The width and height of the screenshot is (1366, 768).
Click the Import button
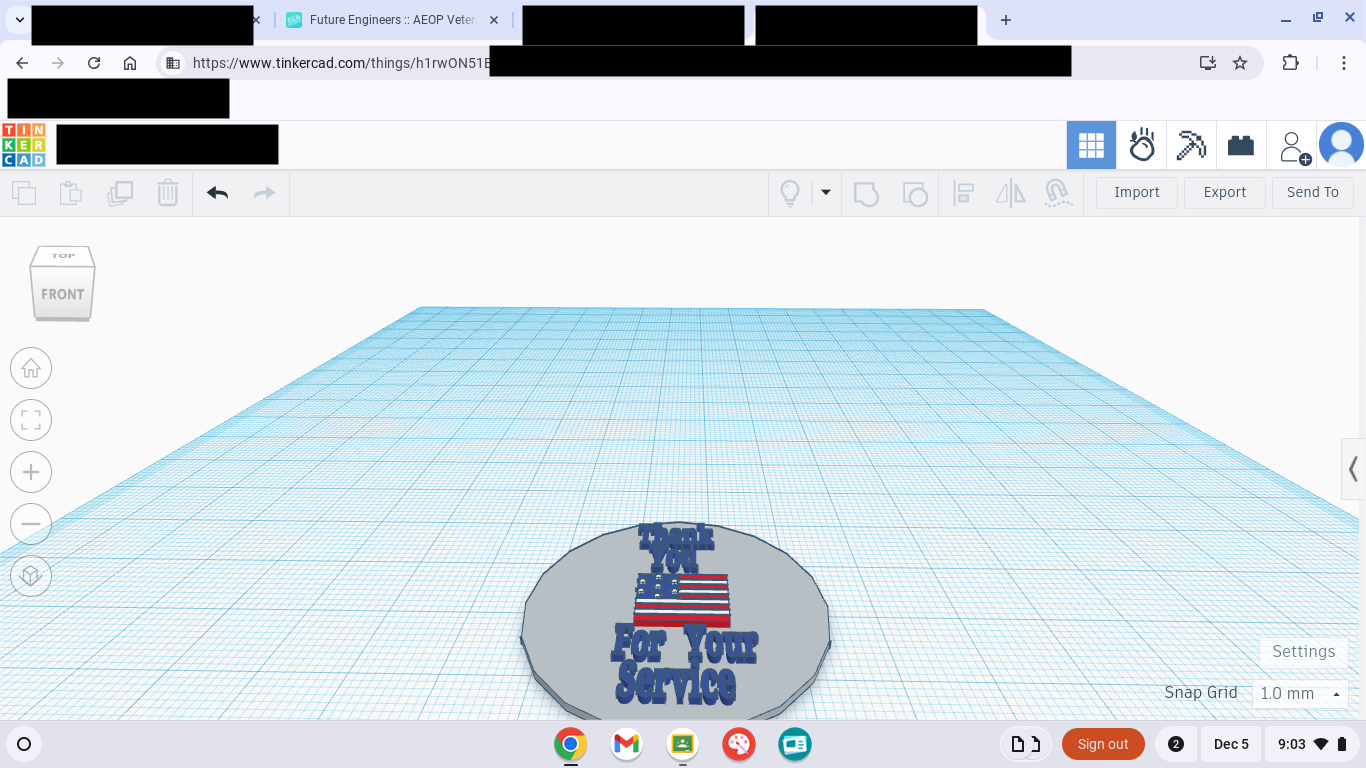[x=1137, y=193]
